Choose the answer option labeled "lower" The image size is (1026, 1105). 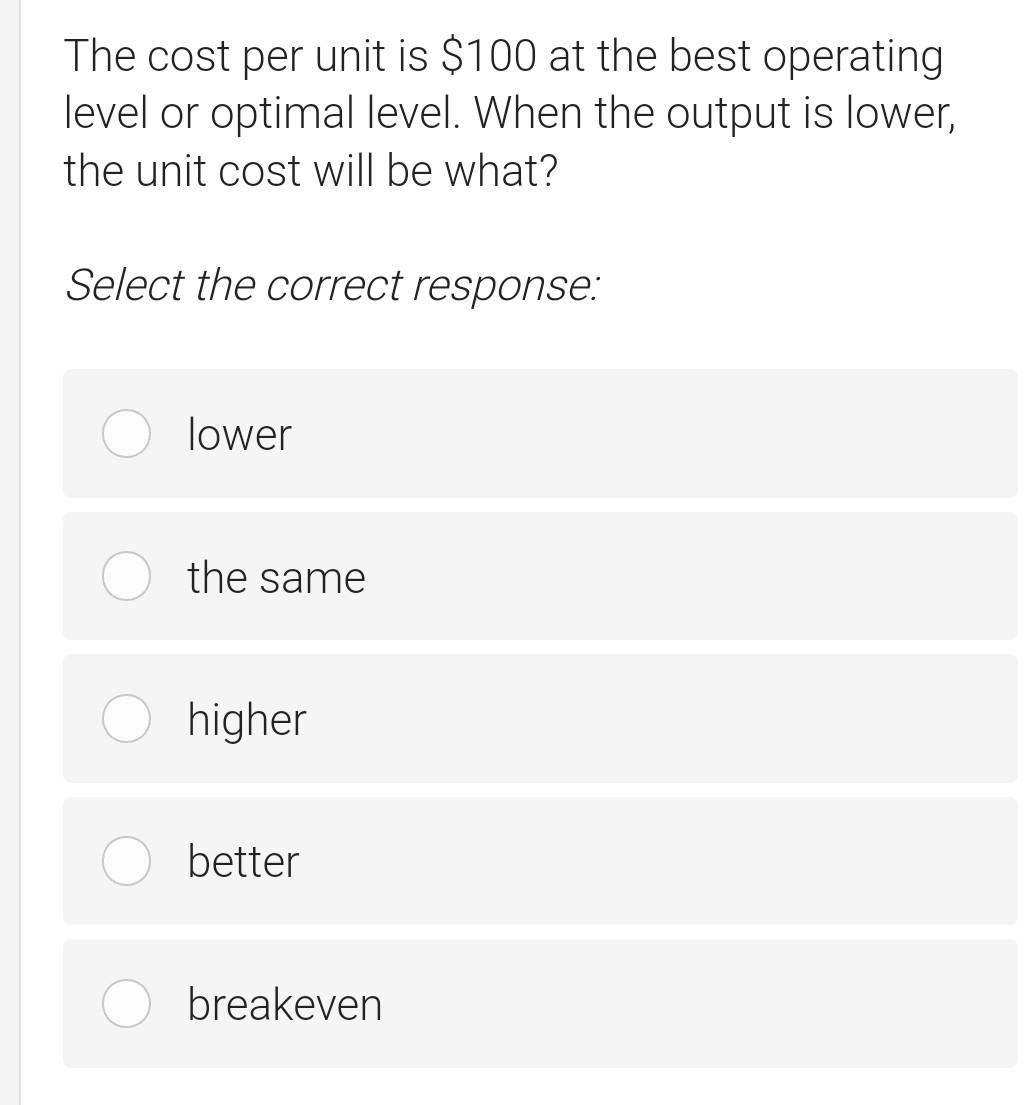pyautogui.click(x=239, y=434)
